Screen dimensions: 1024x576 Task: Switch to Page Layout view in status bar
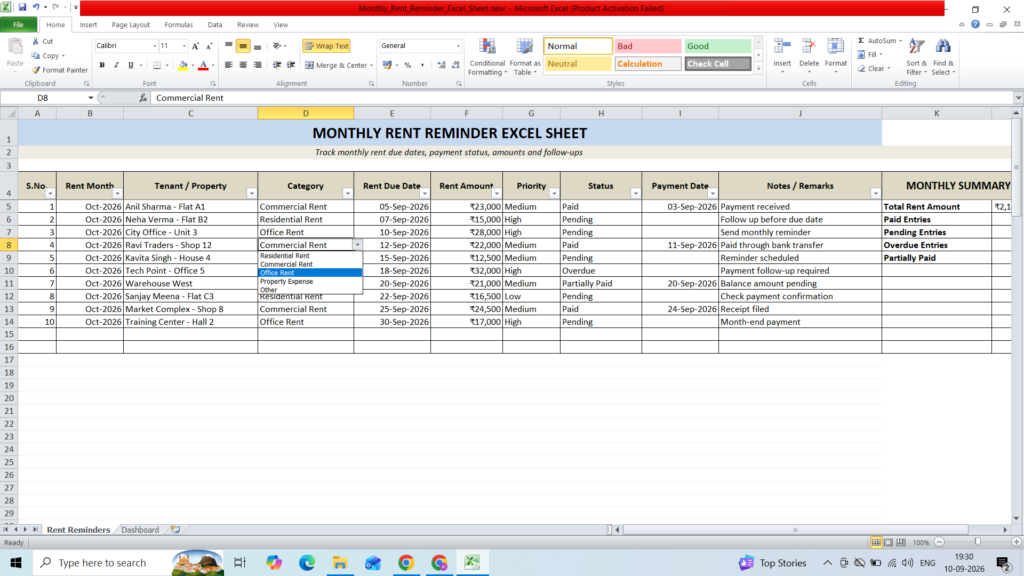point(889,543)
